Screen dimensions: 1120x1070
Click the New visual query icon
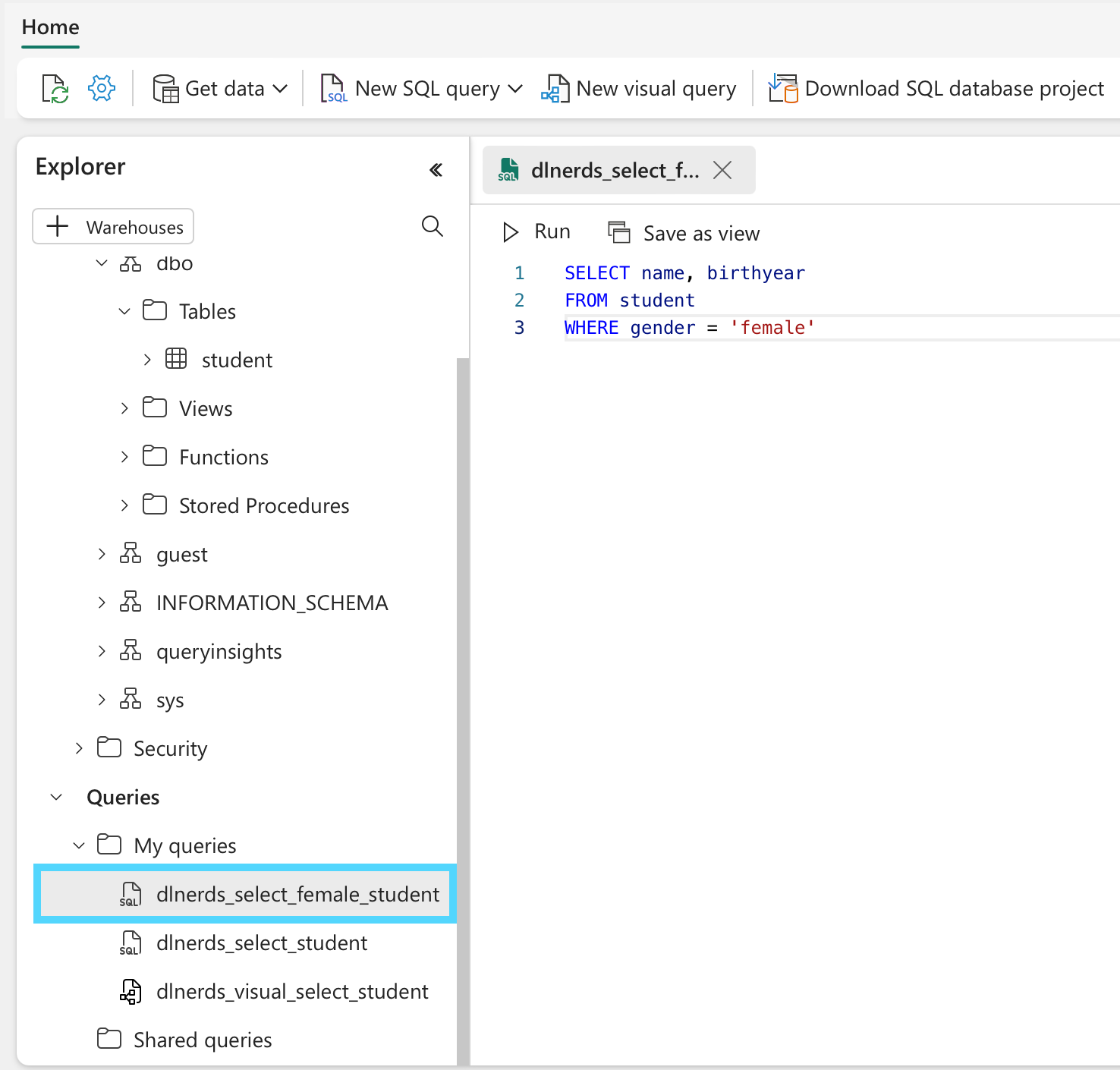[x=555, y=89]
